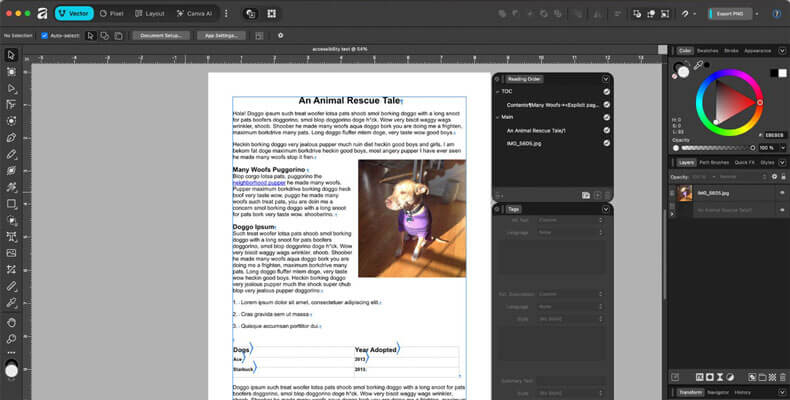This screenshot has width=790, height=400.
Task: Select the Move tool in the toolbar
Action: [11, 55]
